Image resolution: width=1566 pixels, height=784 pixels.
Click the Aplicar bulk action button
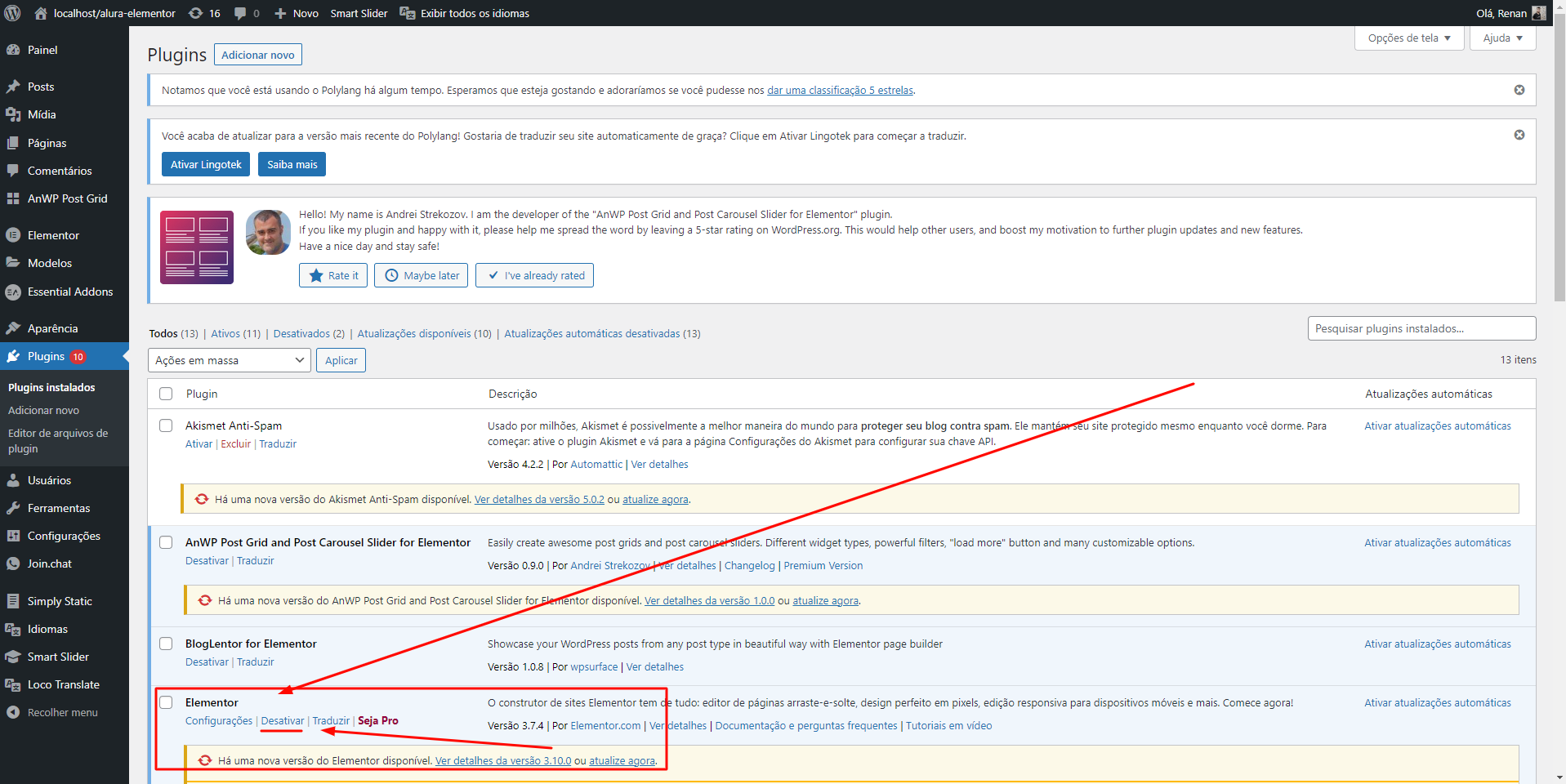[341, 360]
